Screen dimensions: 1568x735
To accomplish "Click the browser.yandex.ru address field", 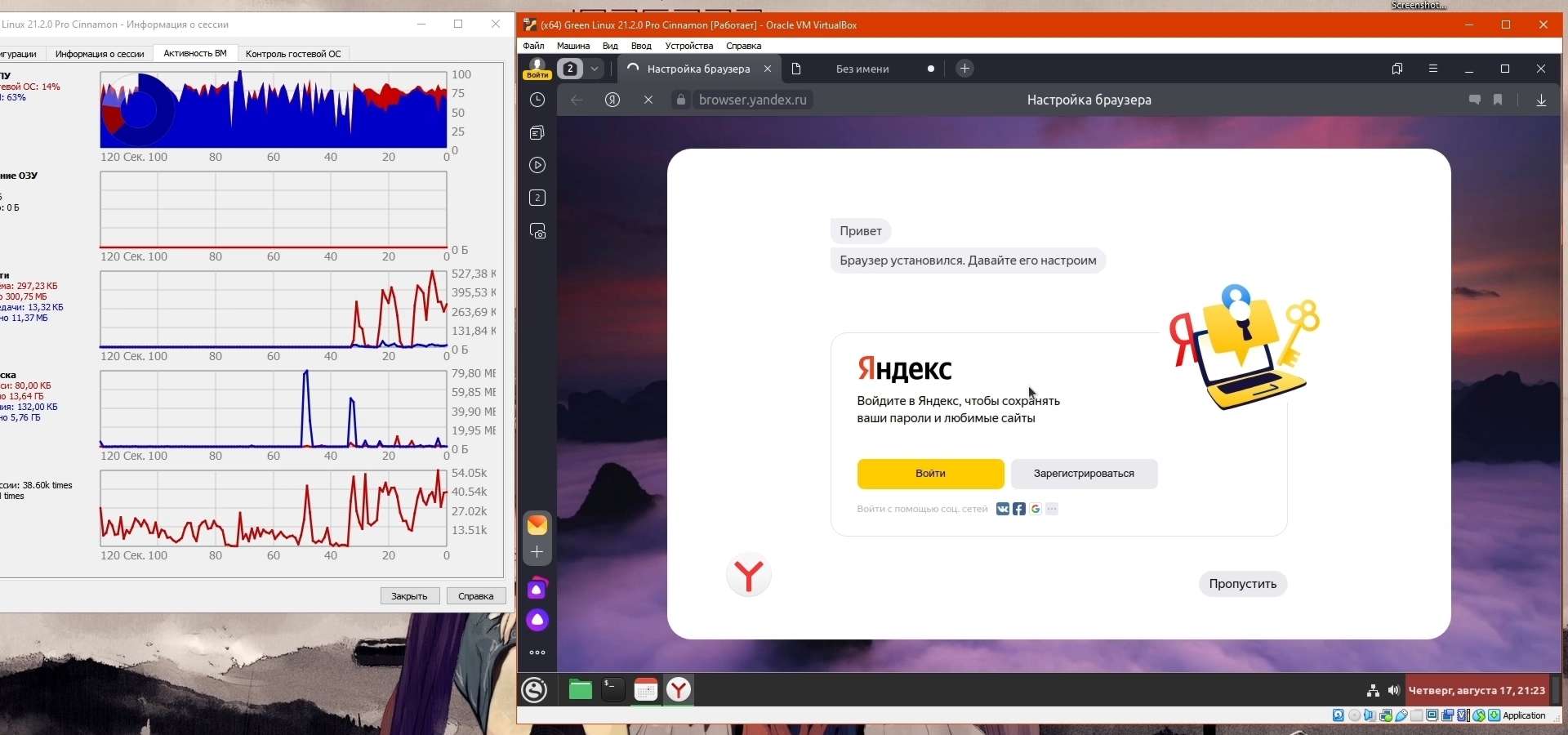I will (752, 100).
